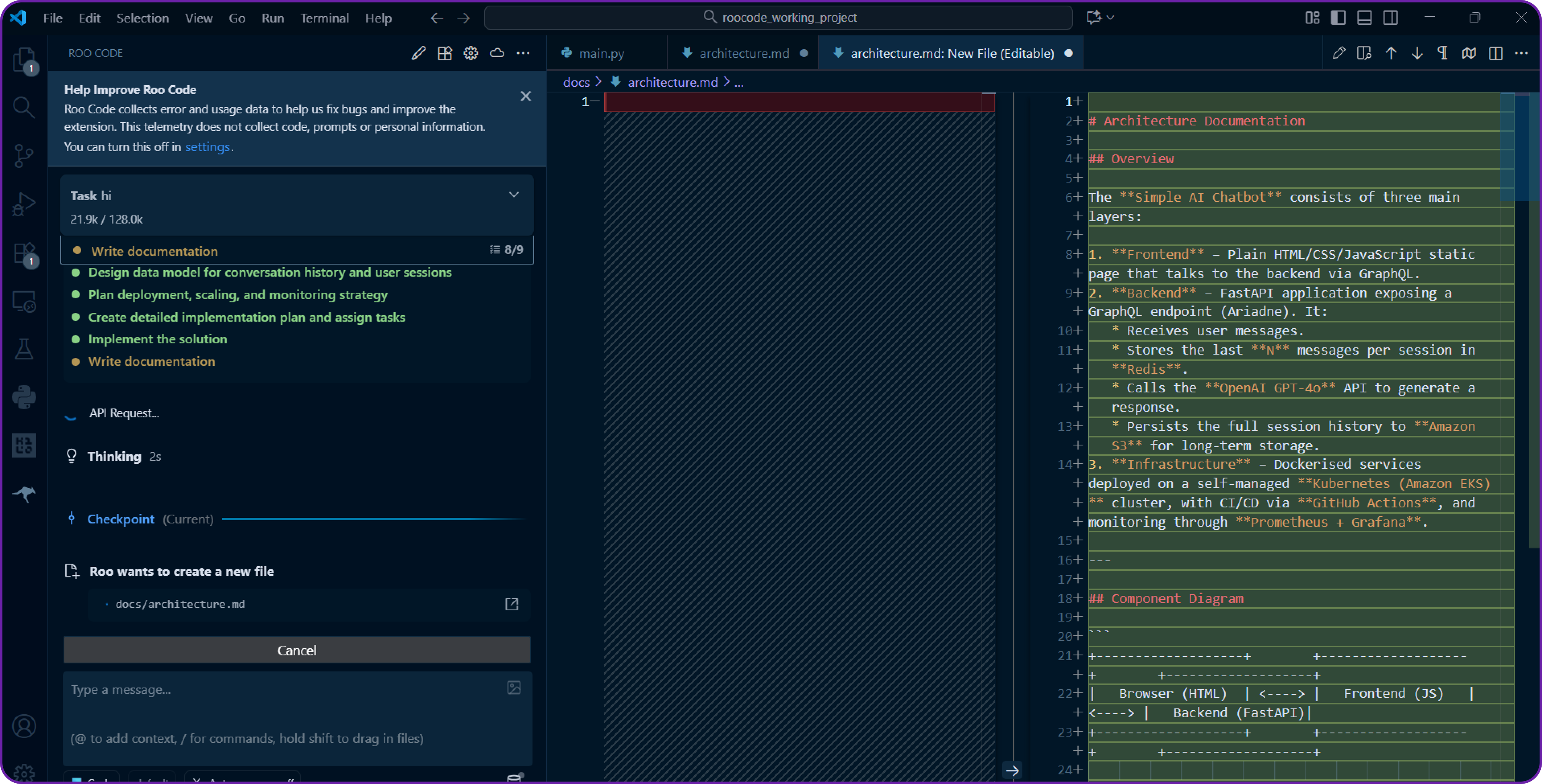1542x784 pixels.
Task: Click the Roo Code cloud icon
Action: tap(497, 53)
